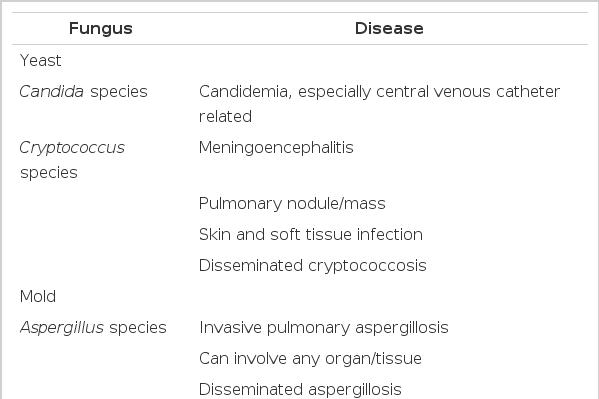Screen dimensions: 599x399
Task: Click 'Can involve any organ/tissue'
Action: click(310, 359)
